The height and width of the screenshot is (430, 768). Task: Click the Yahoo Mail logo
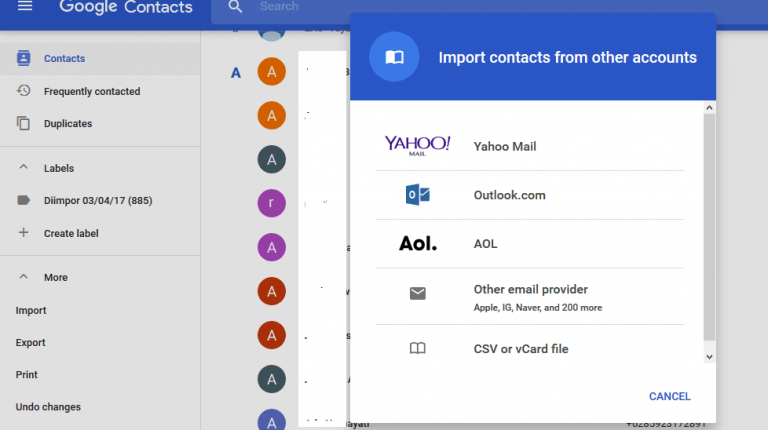417,145
